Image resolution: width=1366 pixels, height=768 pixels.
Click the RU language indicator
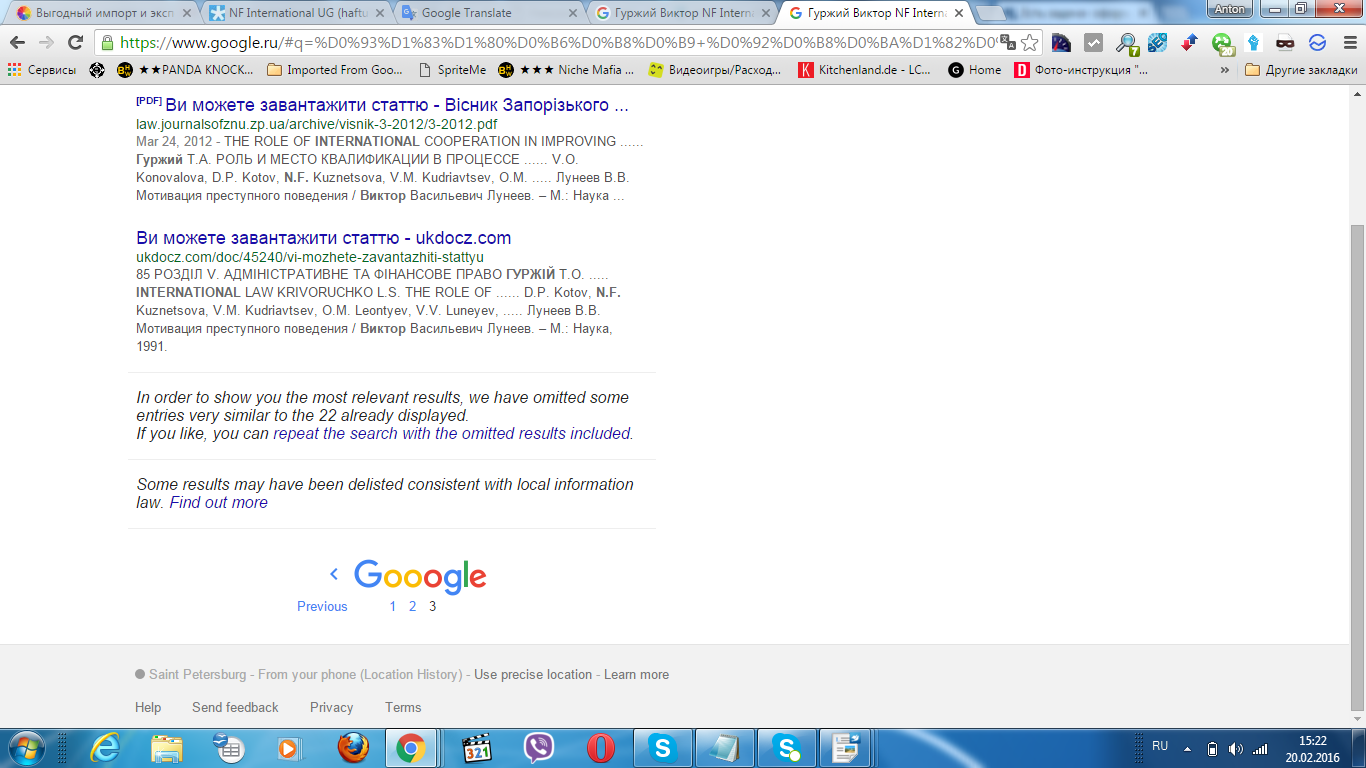1160,746
